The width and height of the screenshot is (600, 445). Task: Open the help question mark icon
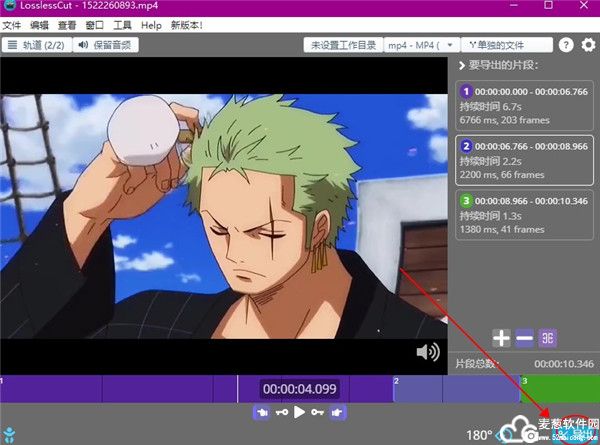pos(566,45)
